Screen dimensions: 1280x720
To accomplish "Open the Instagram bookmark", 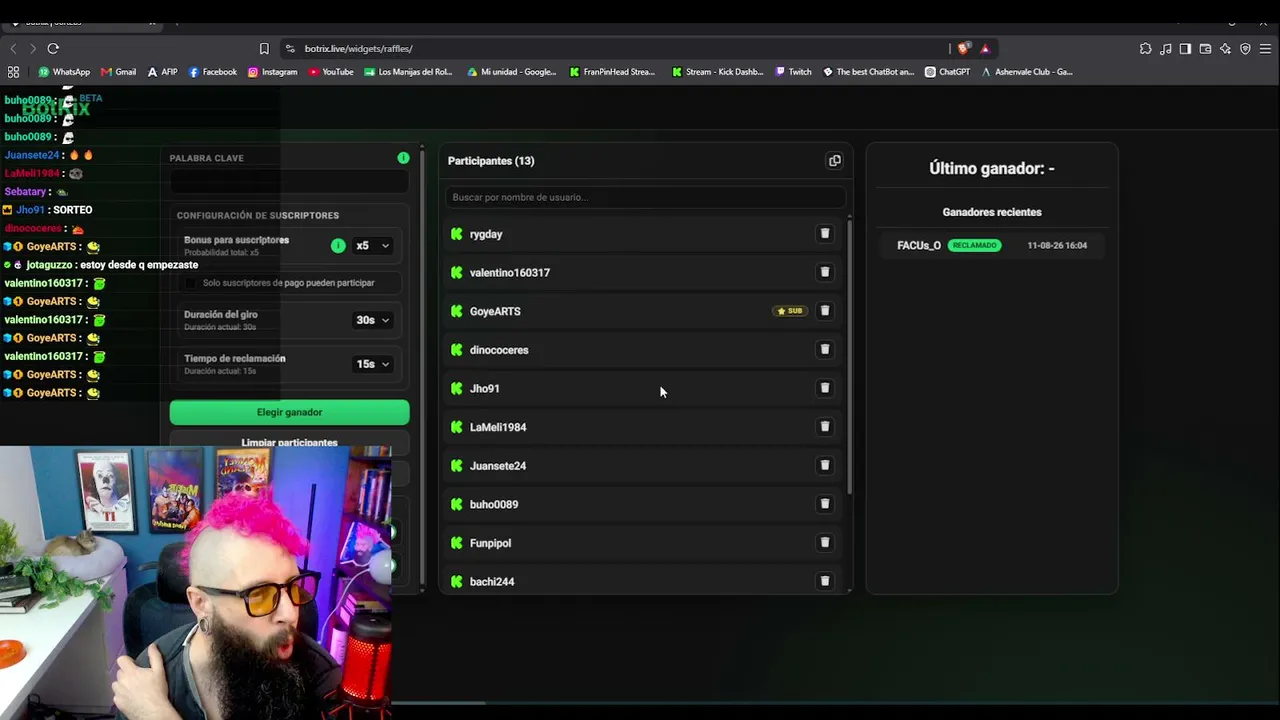I will coord(272,72).
